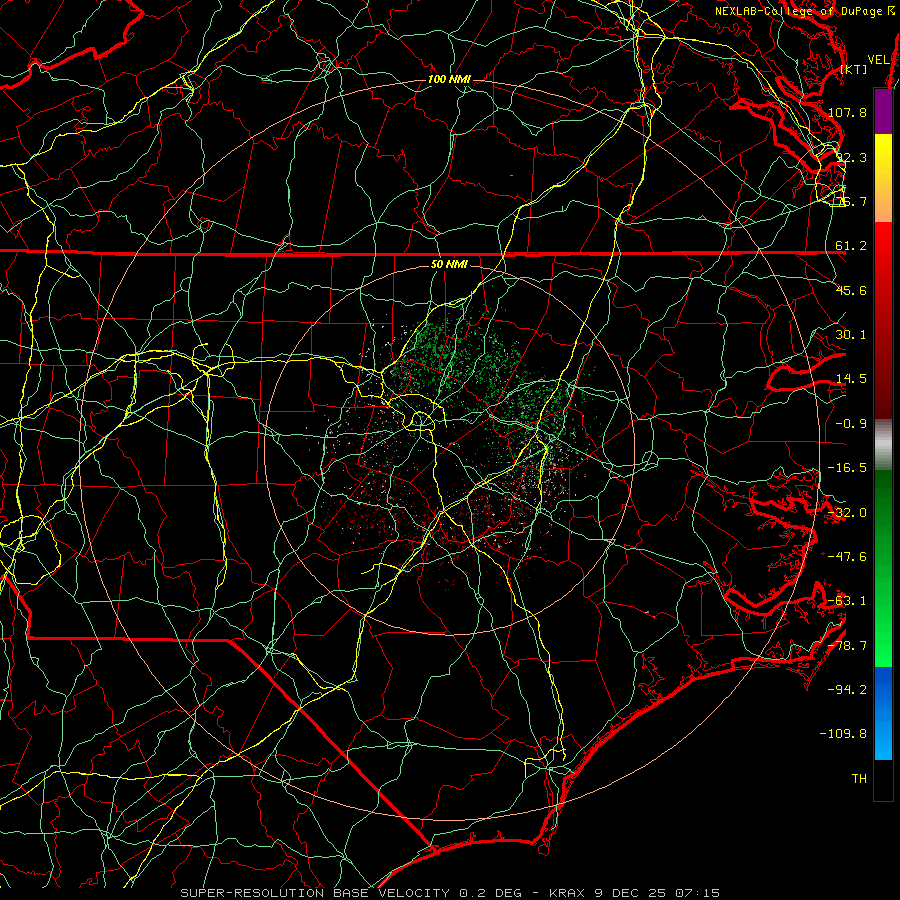Click the VEL label above the color scale
The height and width of the screenshot is (900, 900).
coord(878,60)
